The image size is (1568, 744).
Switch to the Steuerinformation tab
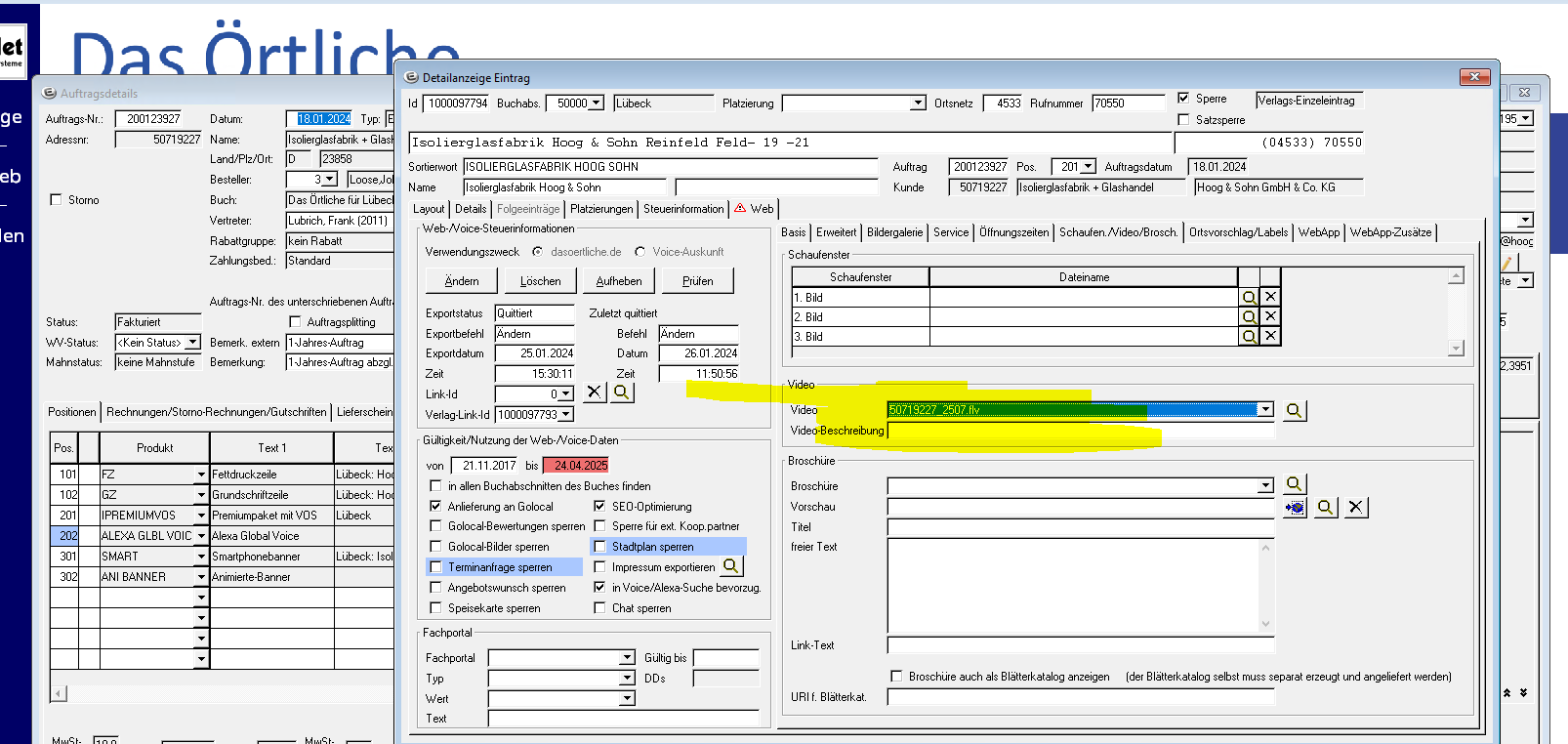coord(683,209)
